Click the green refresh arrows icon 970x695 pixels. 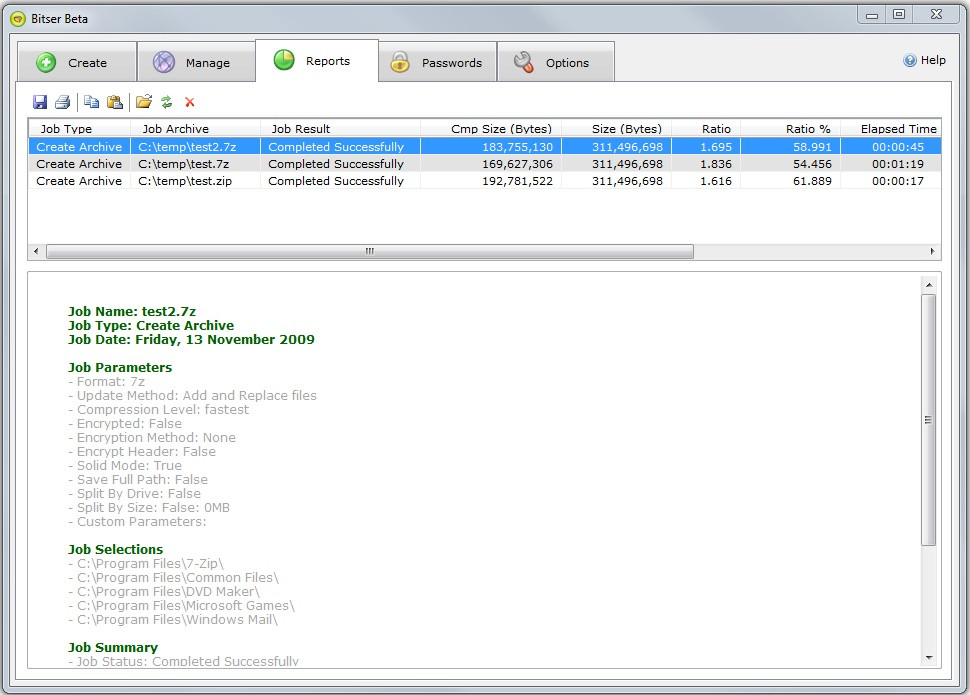166,102
